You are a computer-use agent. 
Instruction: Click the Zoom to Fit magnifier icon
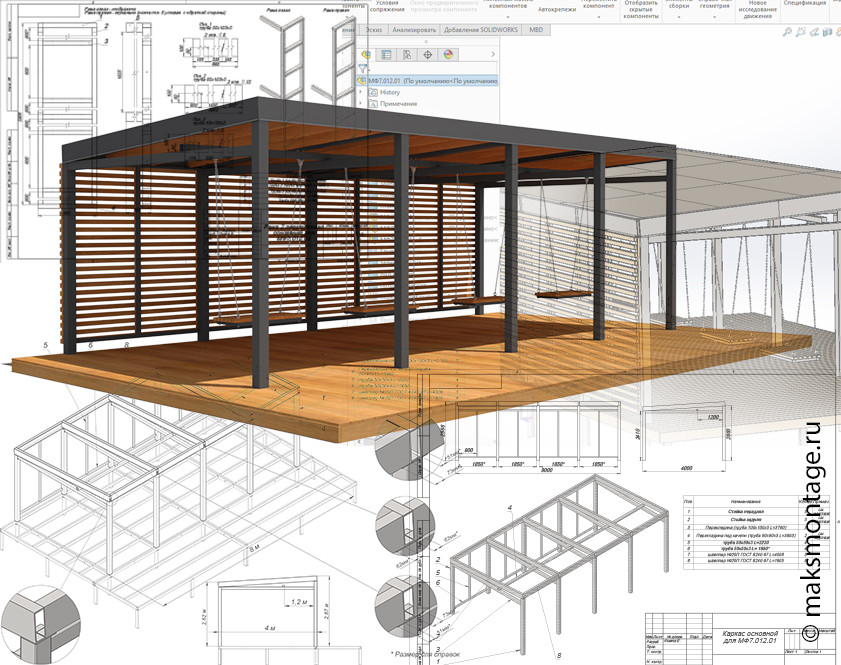pos(787,32)
